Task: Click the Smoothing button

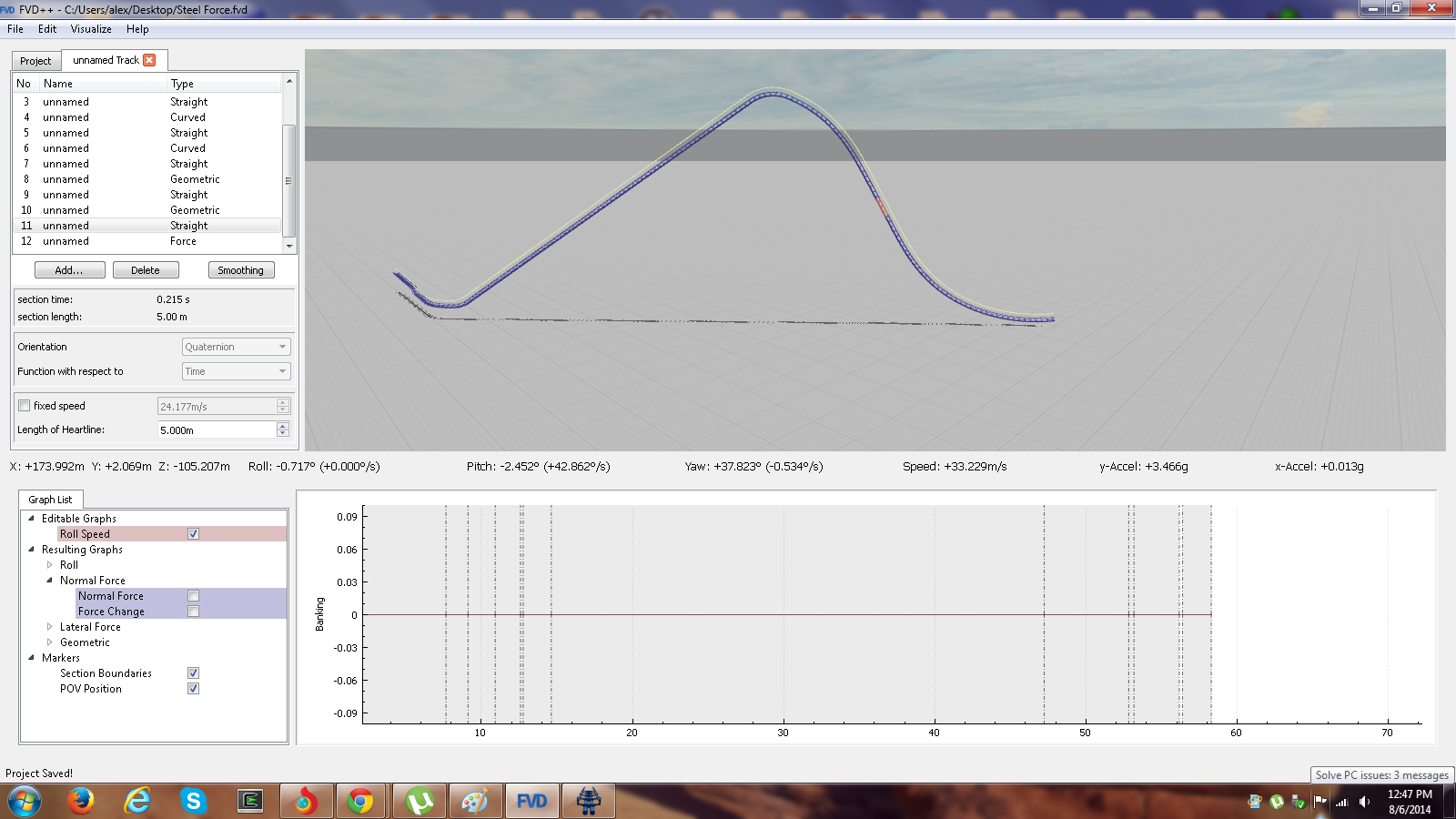Action: [240, 270]
